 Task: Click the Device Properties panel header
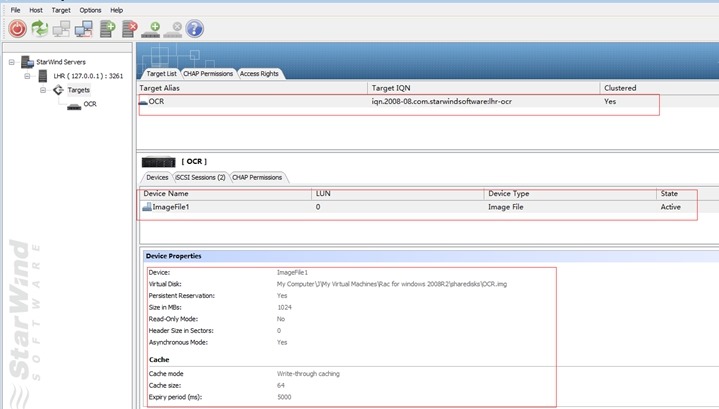click(x=431, y=256)
